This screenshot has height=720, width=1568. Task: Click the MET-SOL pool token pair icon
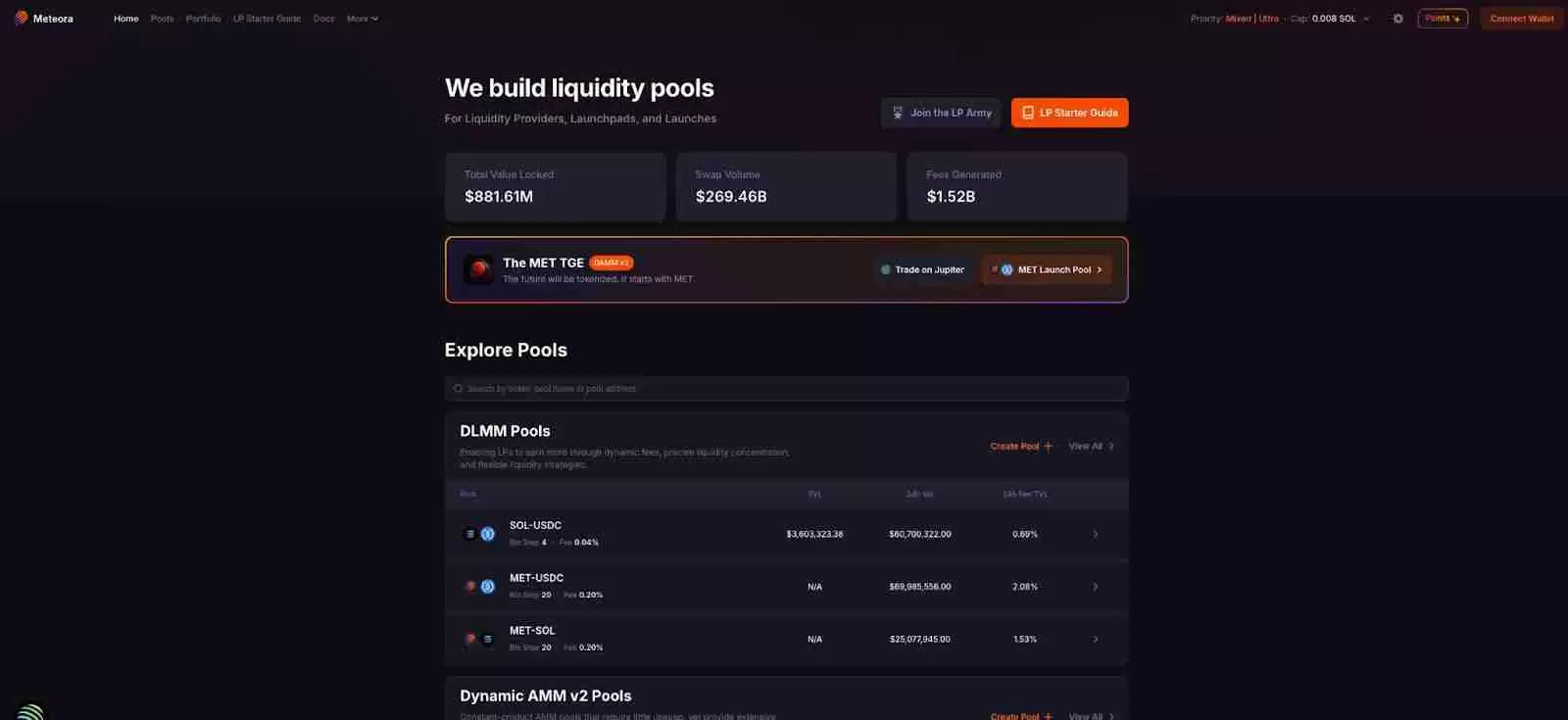pos(479,640)
